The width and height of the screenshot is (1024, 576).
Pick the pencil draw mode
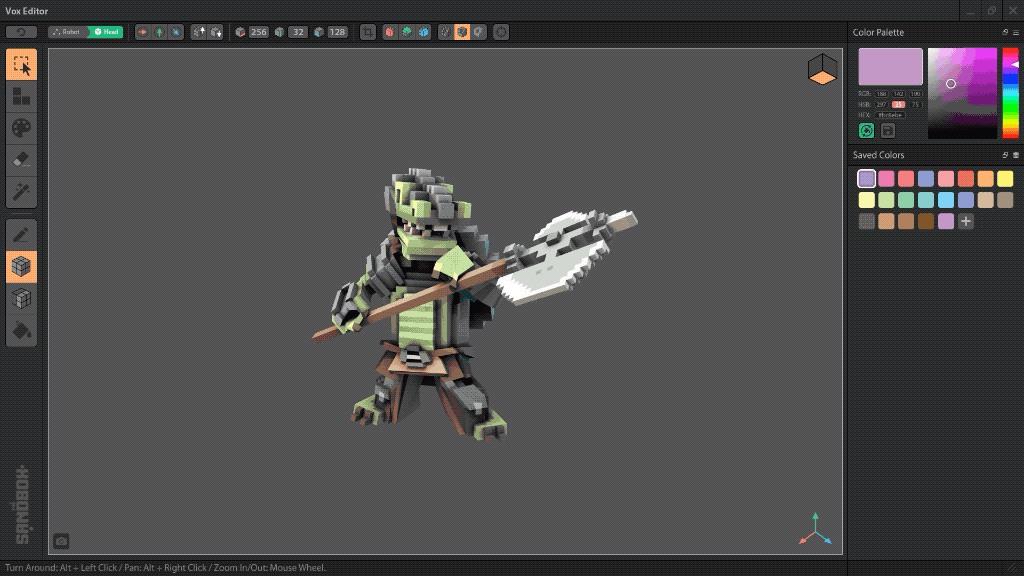coord(22,236)
